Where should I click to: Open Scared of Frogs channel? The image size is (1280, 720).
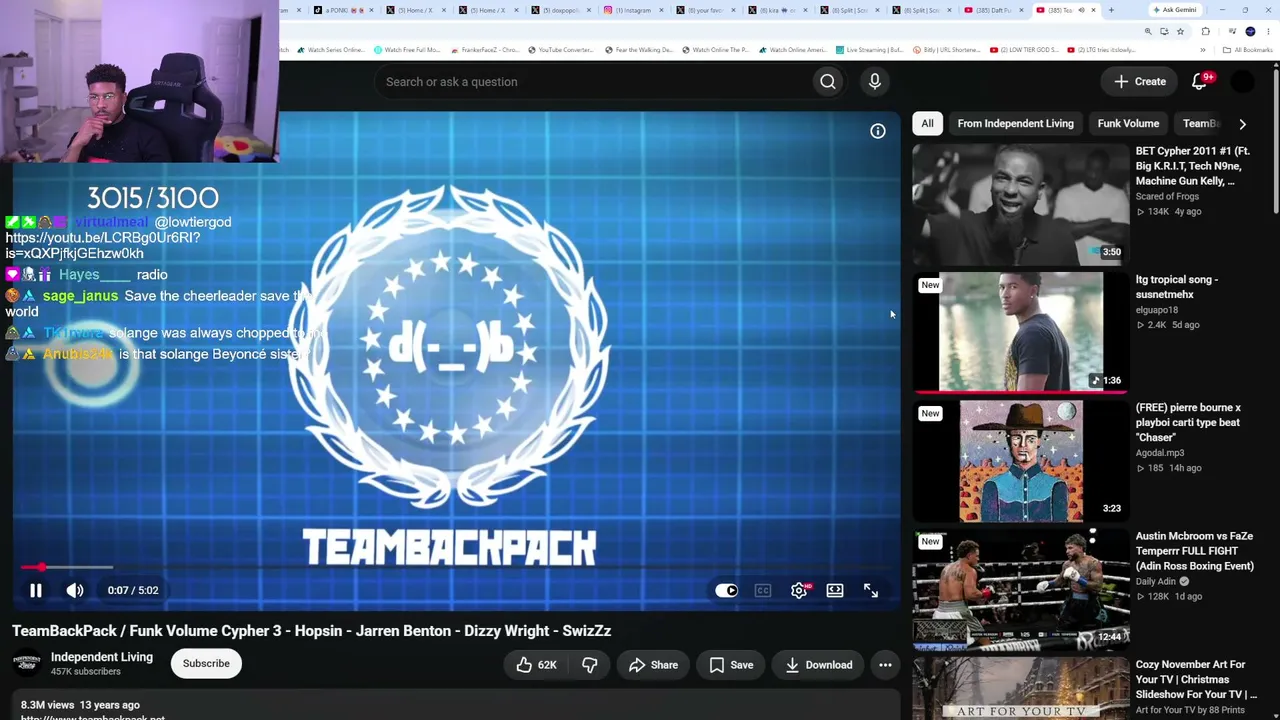pyautogui.click(x=1167, y=196)
